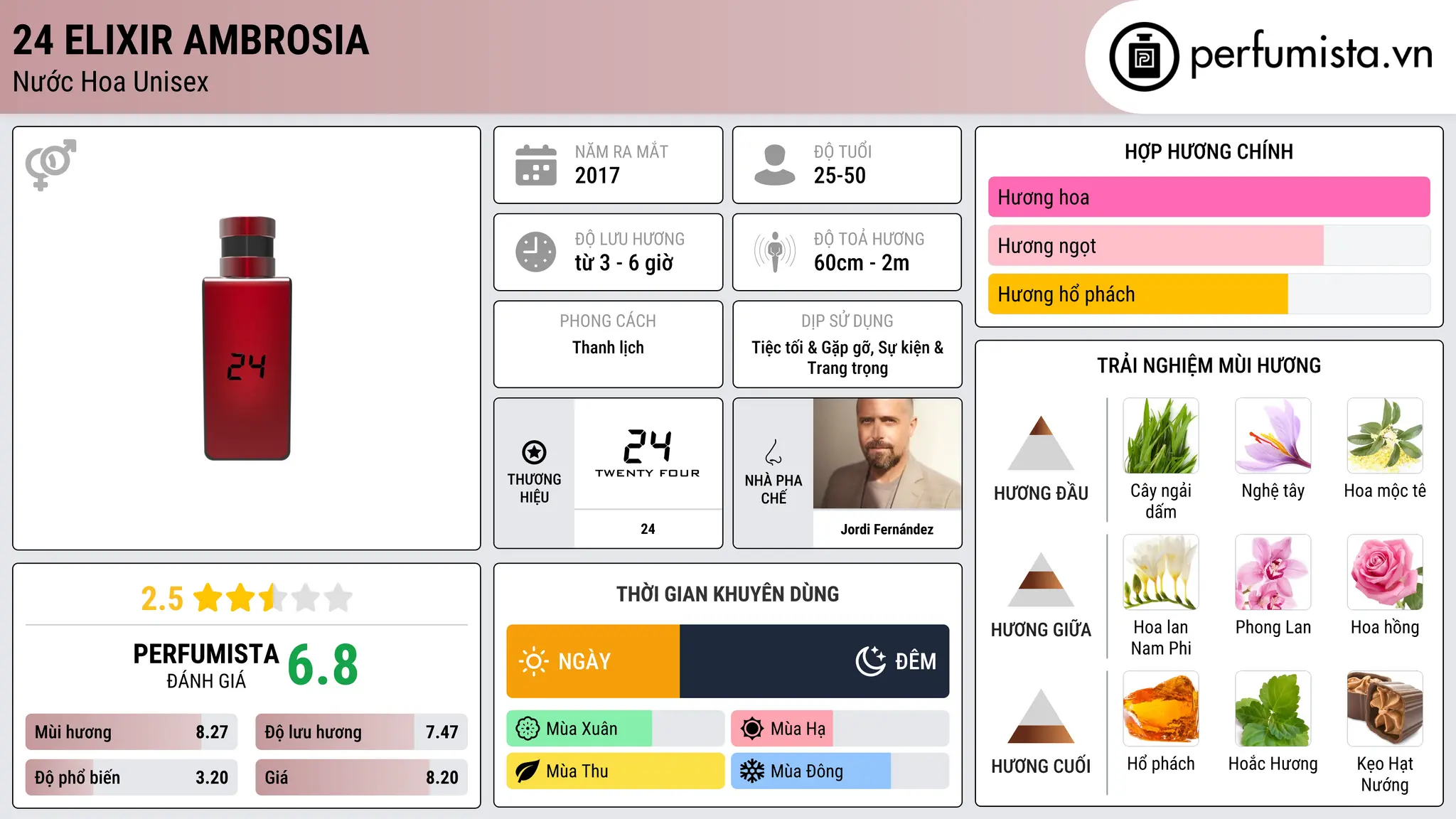
Task: Click the green Perfumista score 6.8
Action: [x=323, y=664]
